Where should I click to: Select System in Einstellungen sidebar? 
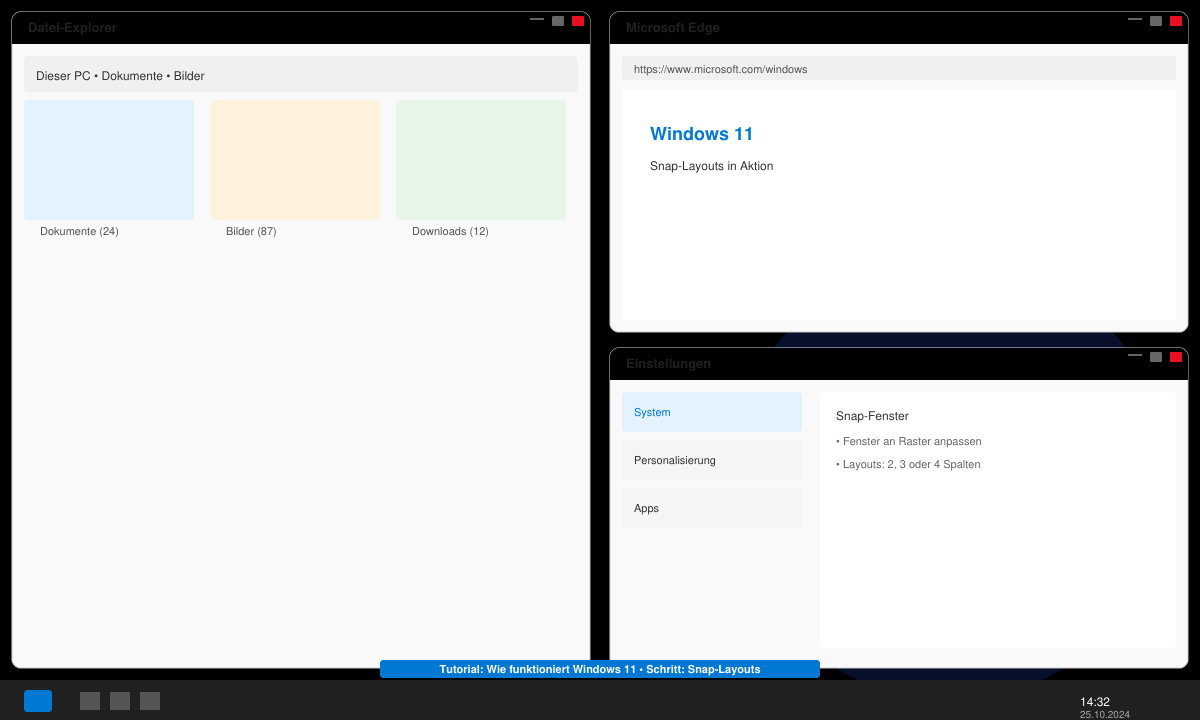[712, 412]
